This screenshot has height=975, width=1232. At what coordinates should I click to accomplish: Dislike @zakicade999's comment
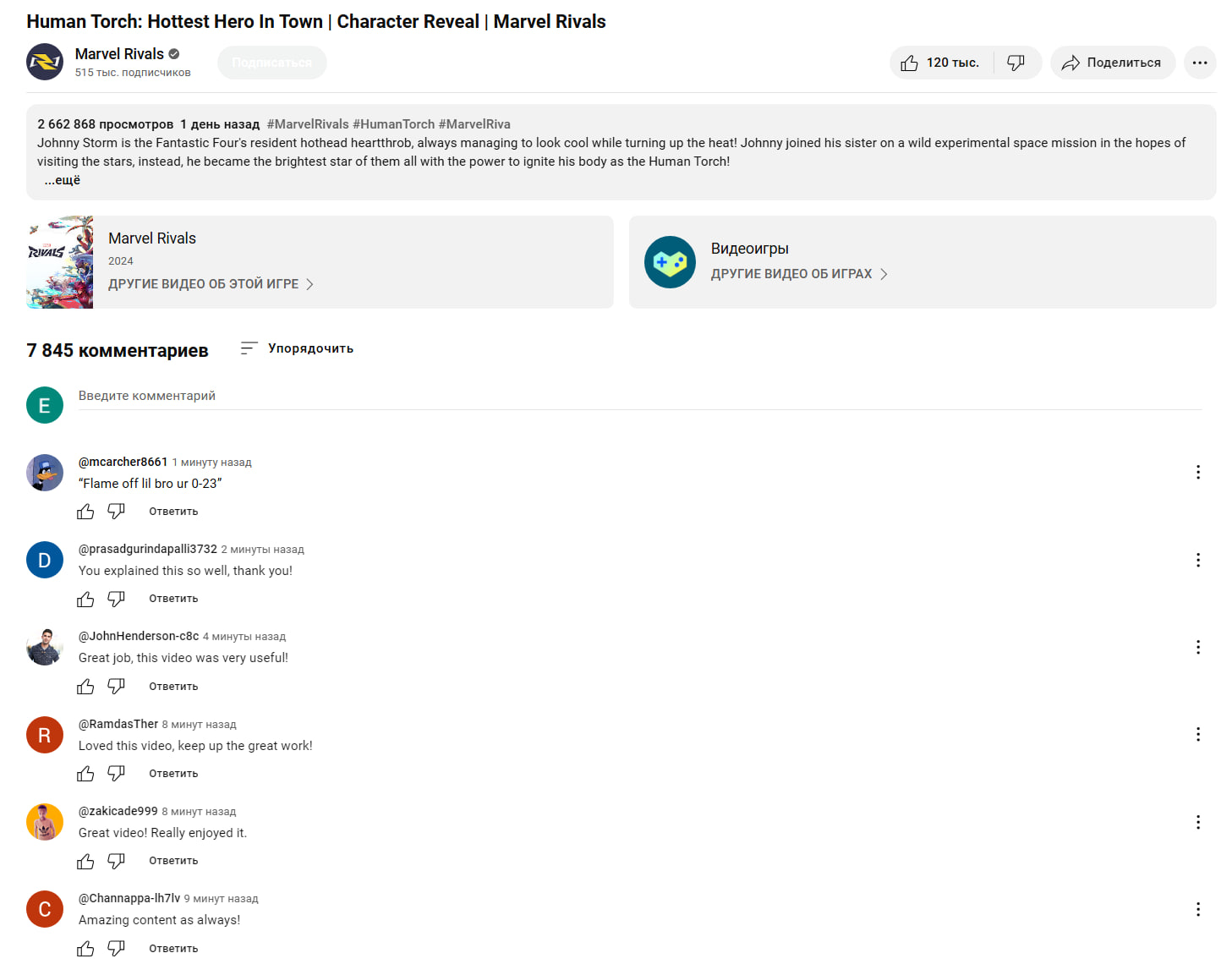[117, 861]
